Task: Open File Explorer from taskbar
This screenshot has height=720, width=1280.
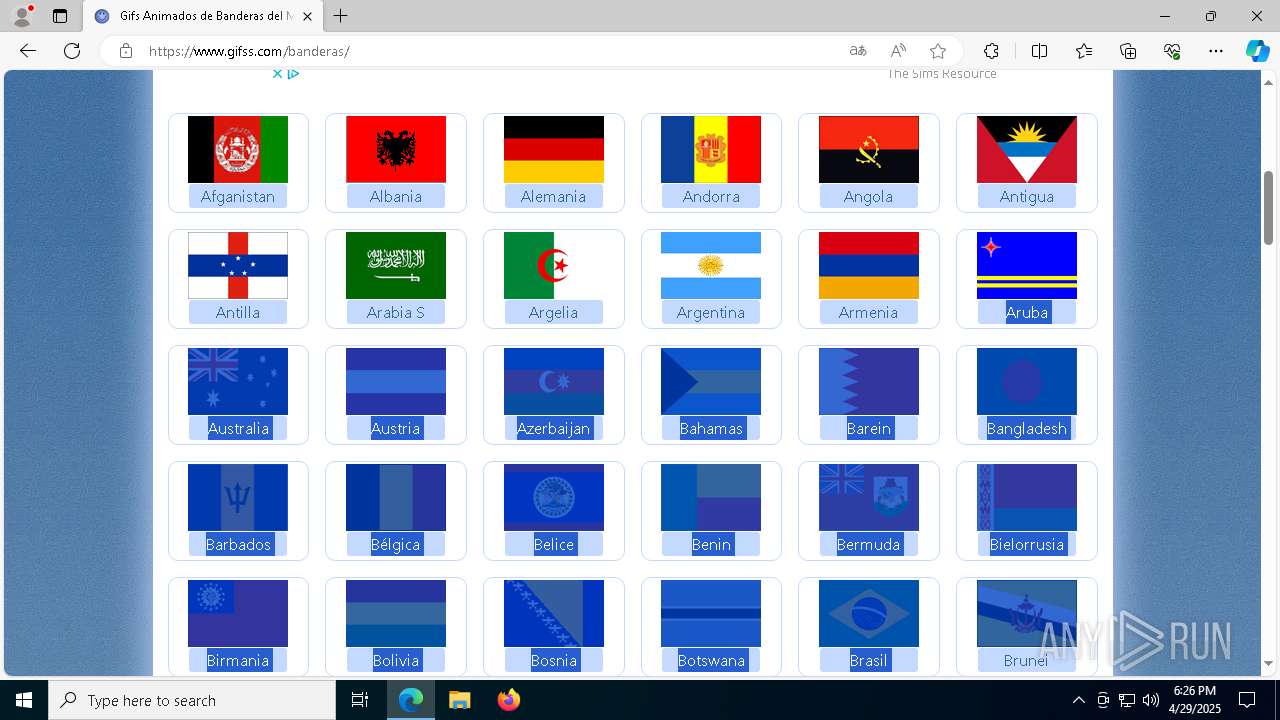Action: 459,700
